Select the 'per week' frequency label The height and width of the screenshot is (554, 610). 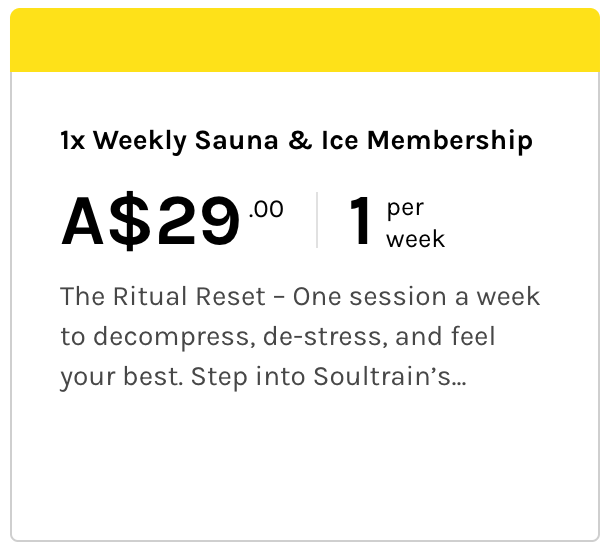point(415,223)
